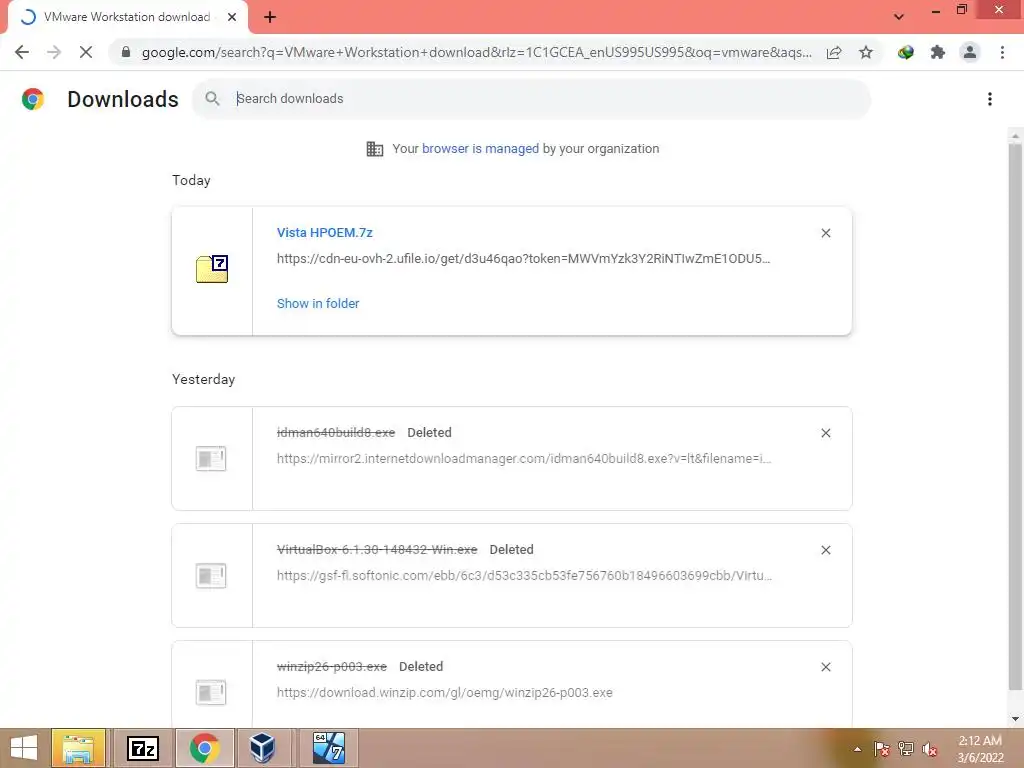Click the Chrome logo beside Downloads
Viewport: 1024px width, 768px height.
[33, 99]
